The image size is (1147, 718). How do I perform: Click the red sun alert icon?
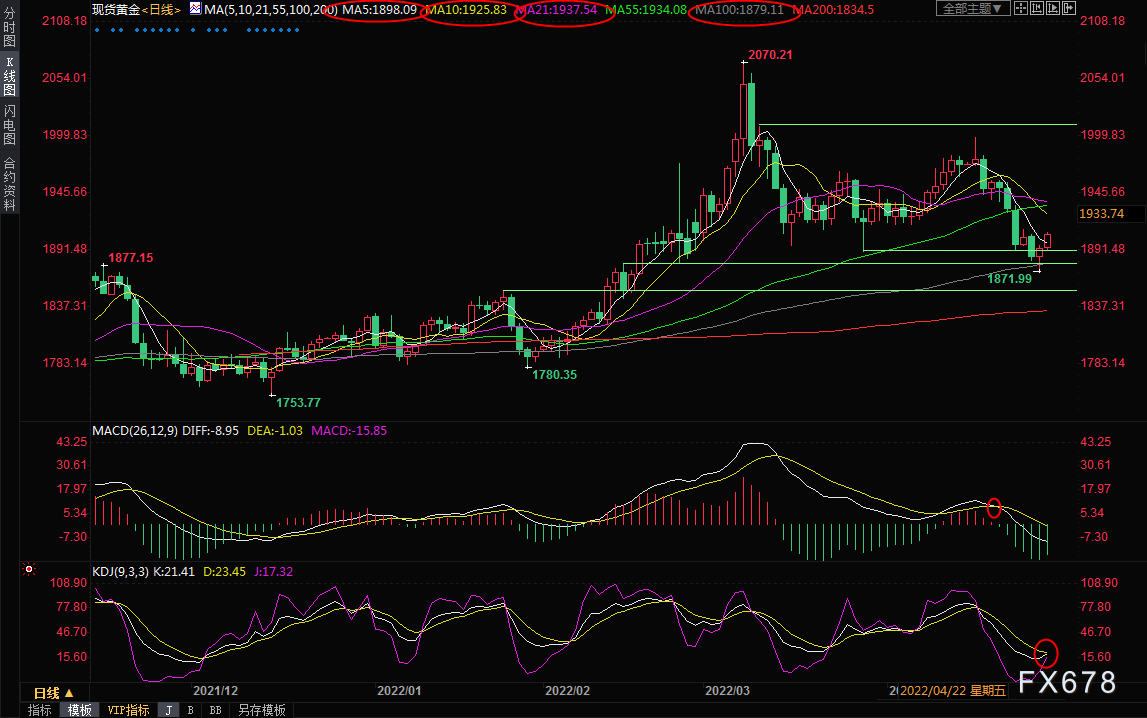pos(29,570)
